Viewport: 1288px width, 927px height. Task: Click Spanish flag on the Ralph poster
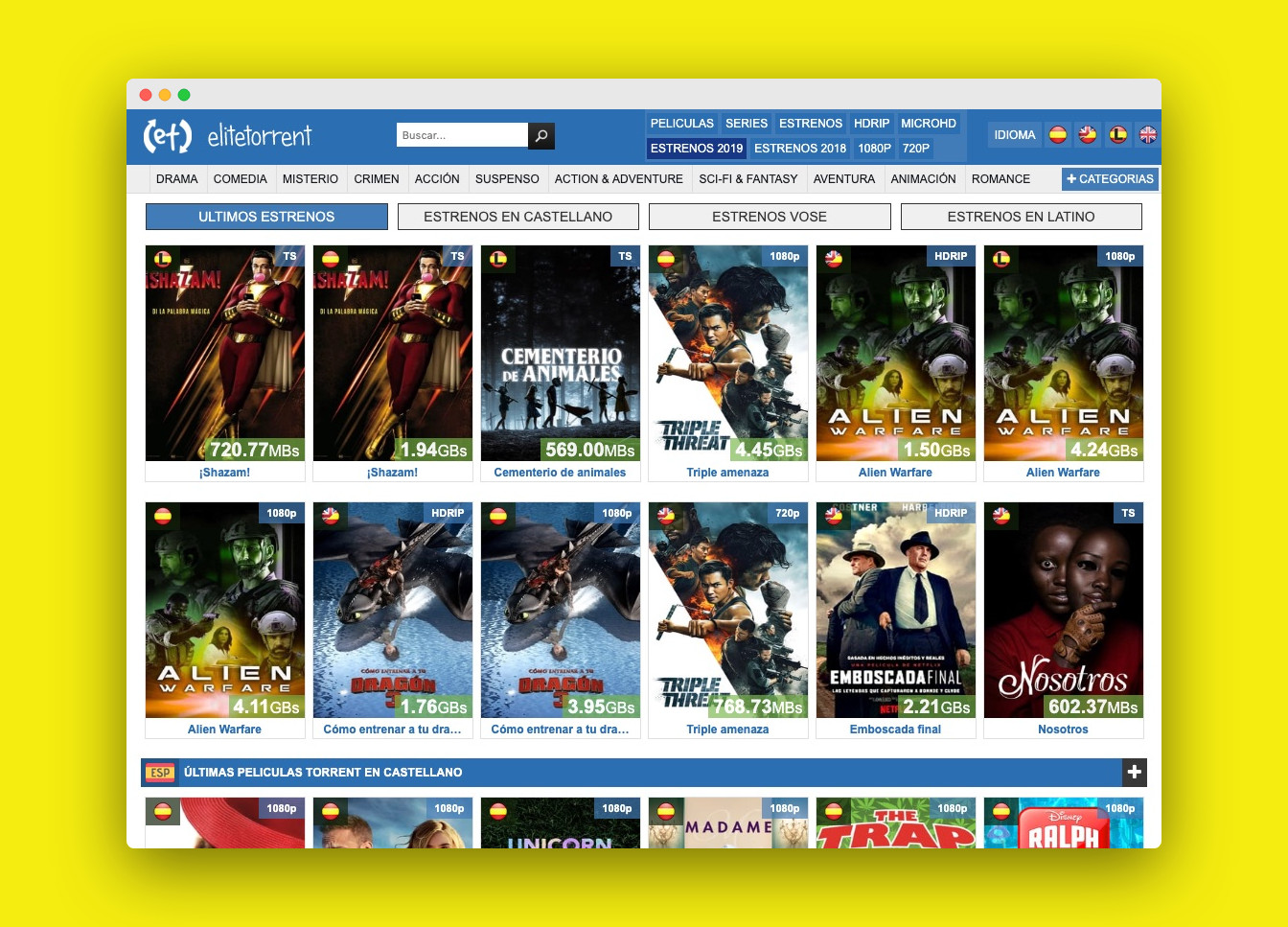click(x=1001, y=811)
